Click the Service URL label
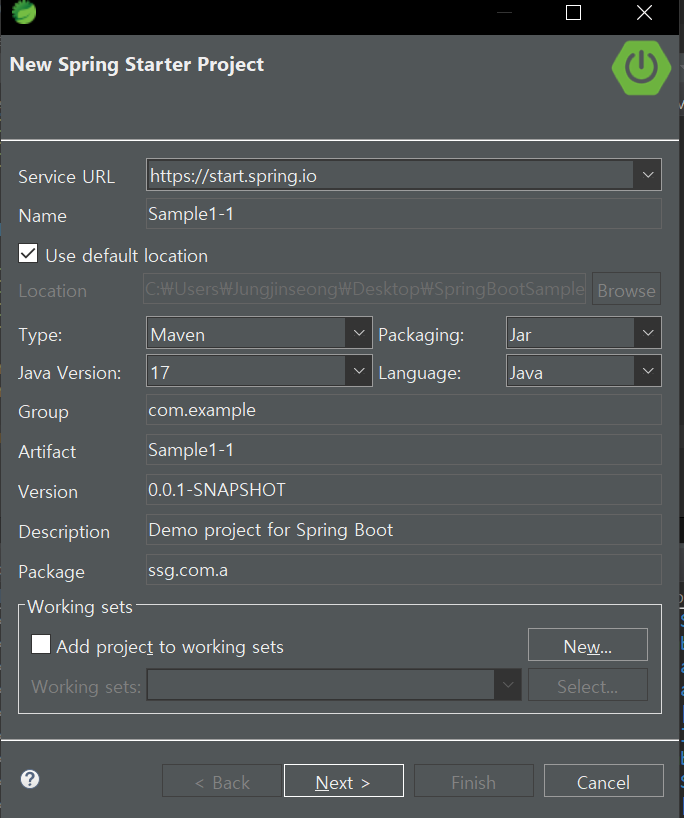 coord(66,177)
